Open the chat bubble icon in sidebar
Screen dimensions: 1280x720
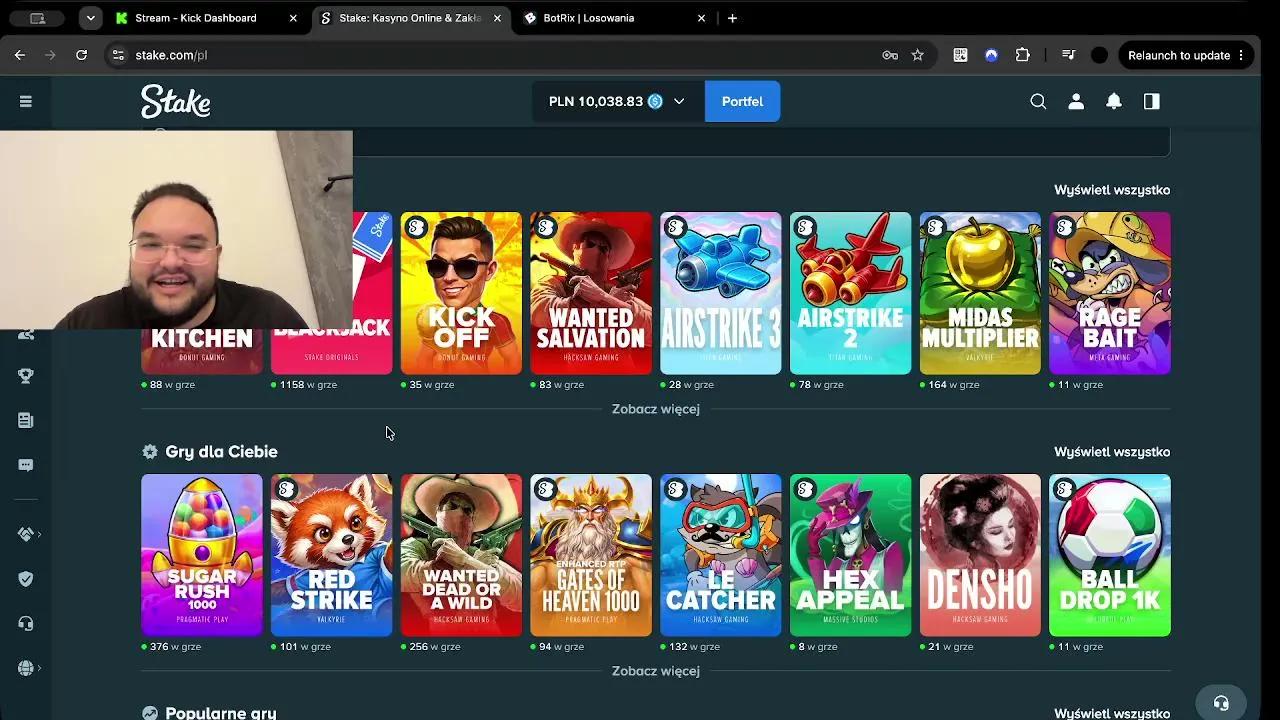(26, 465)
